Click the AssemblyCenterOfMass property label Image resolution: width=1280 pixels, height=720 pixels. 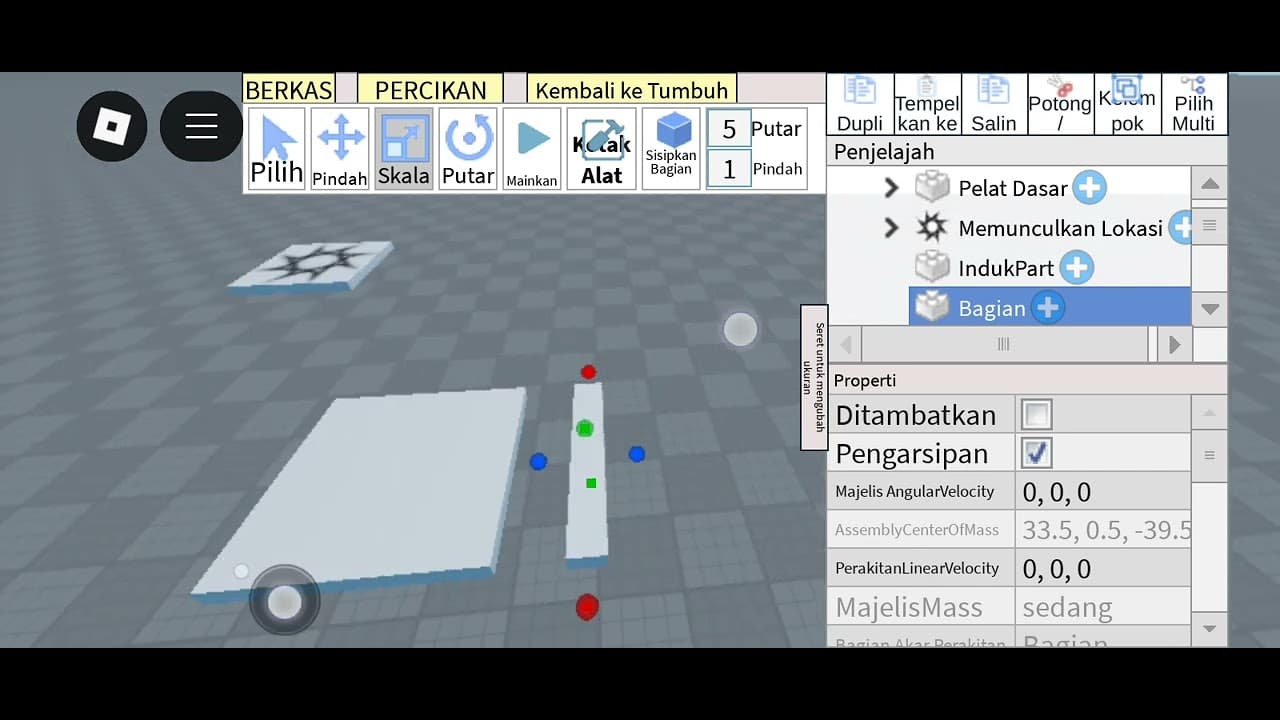(917, 530)
